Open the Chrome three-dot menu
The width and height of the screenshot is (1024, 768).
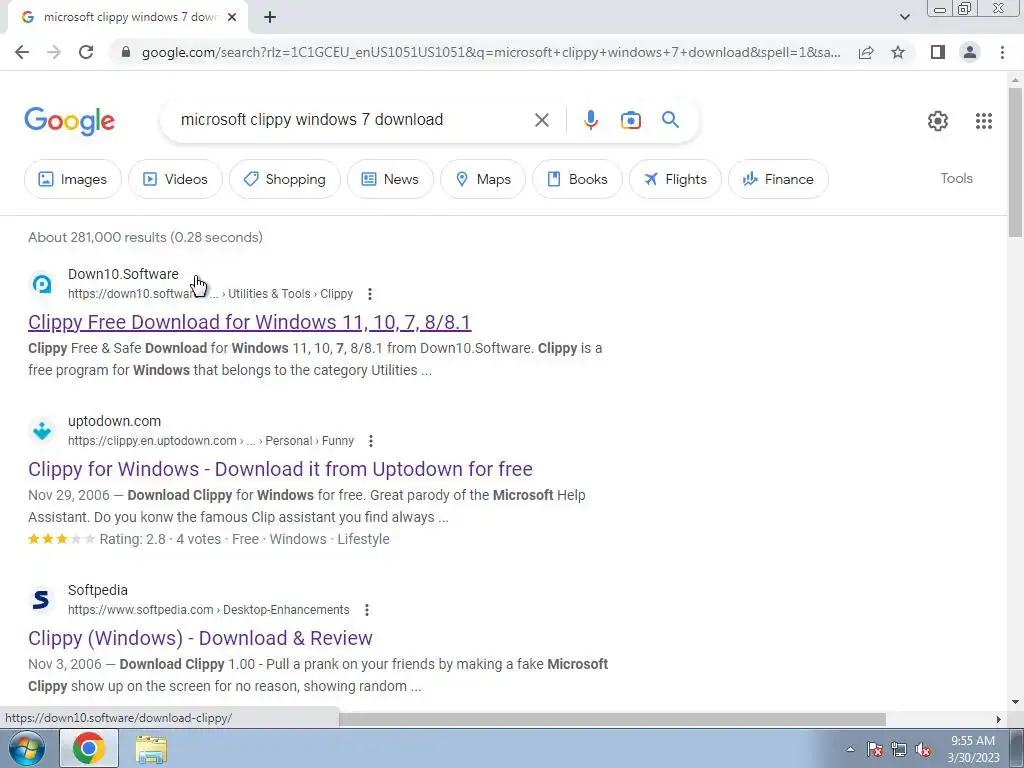pos(1002,52)
